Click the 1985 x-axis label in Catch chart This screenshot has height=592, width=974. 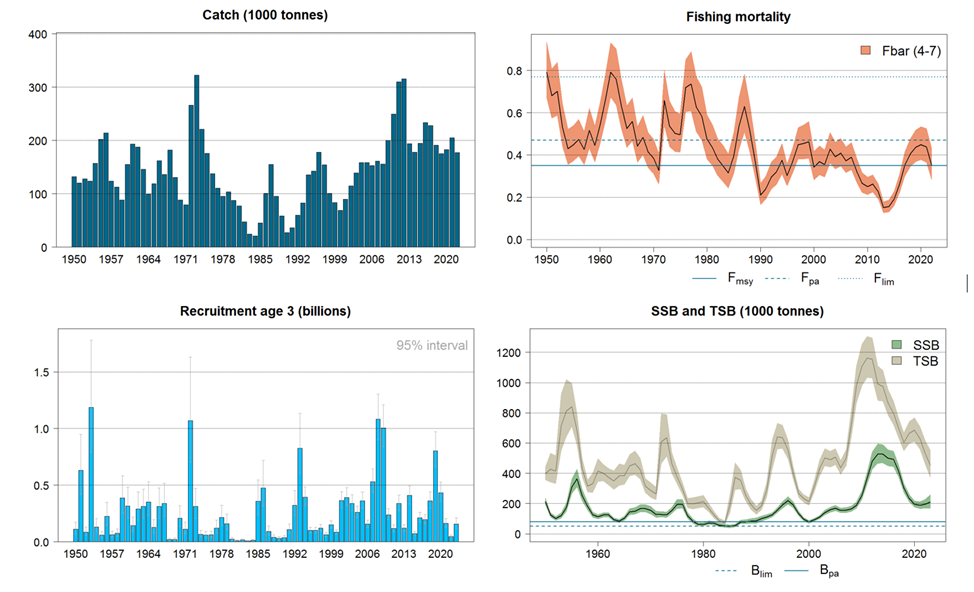260,259
